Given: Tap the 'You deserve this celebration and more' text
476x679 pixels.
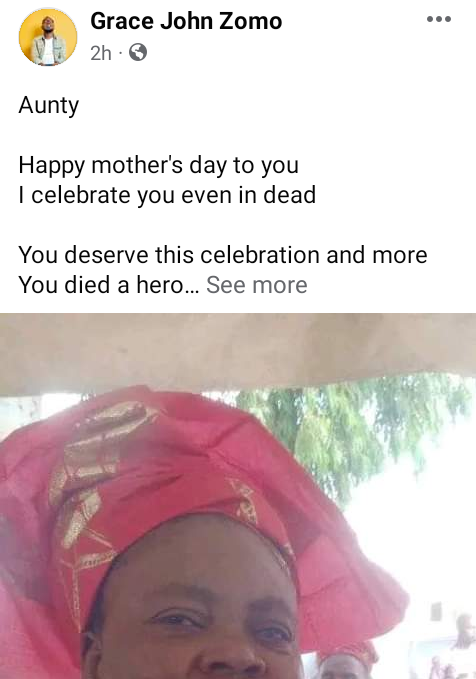Looking at the screenshot, I should point(223,255).
